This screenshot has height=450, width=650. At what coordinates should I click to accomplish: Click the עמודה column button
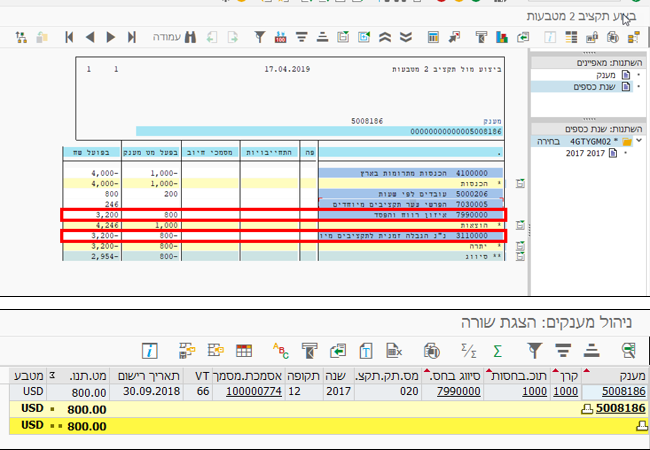coord(167,37)
